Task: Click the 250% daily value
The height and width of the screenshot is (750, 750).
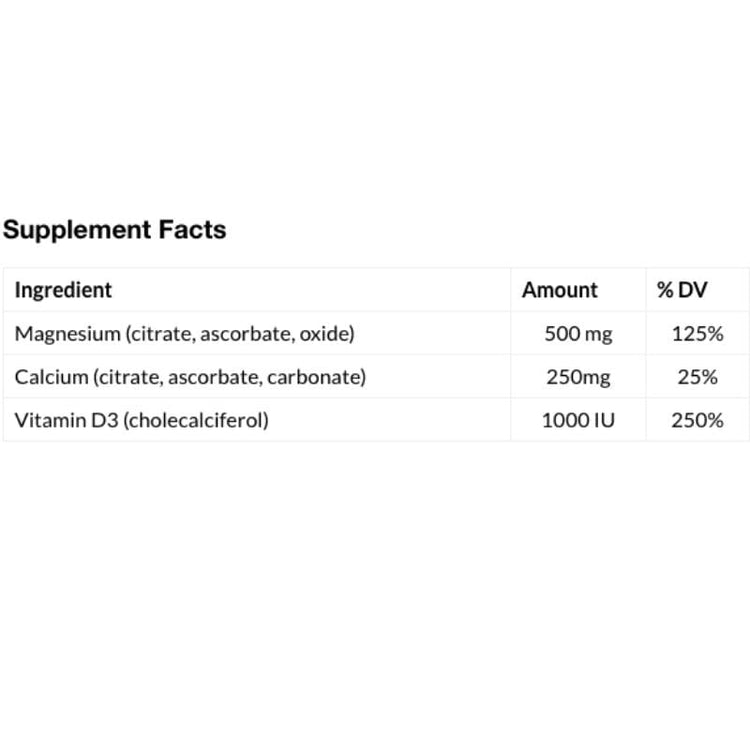Action: [697, 420]
